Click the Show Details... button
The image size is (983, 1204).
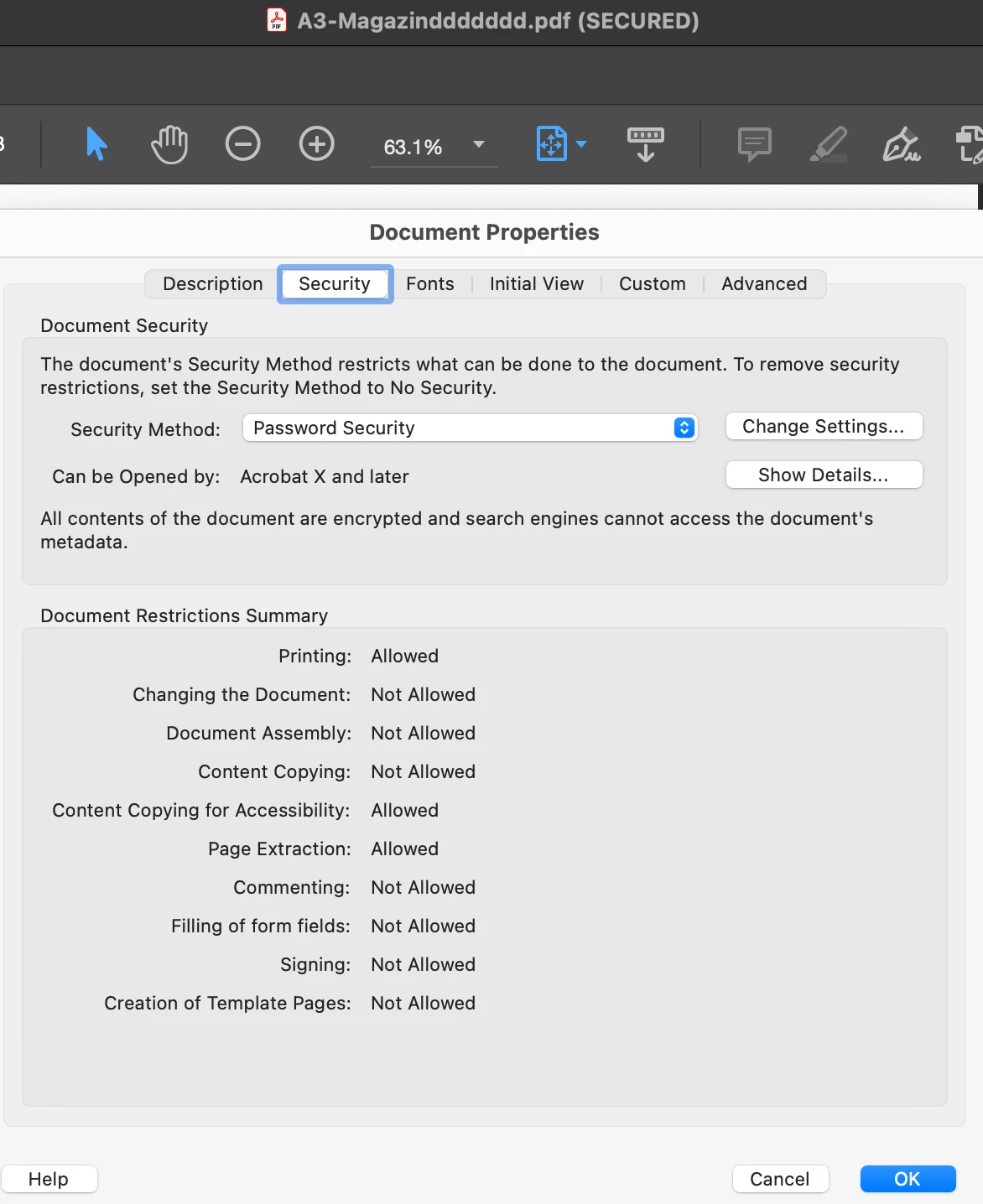point(824,475)
